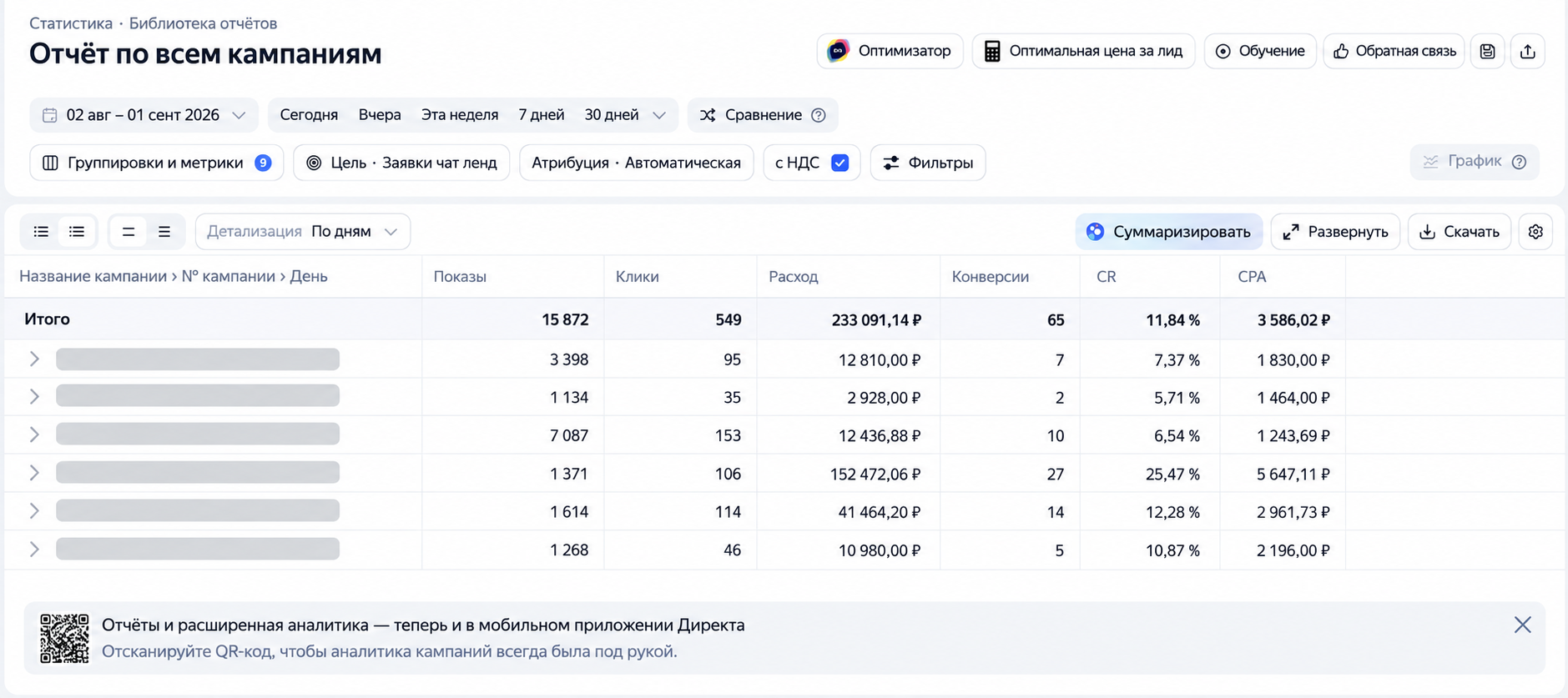Sort by Расход column header
The image size is (1568, 698).
[794, 277]
